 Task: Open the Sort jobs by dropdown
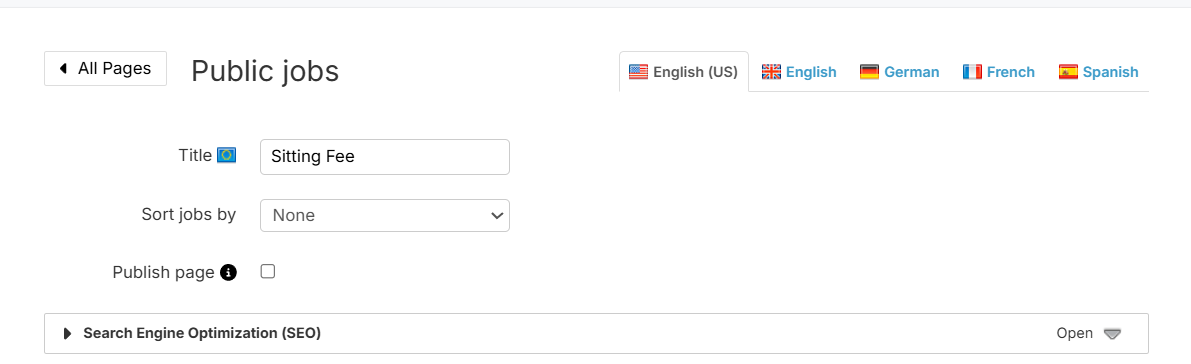tap(384, 215)
